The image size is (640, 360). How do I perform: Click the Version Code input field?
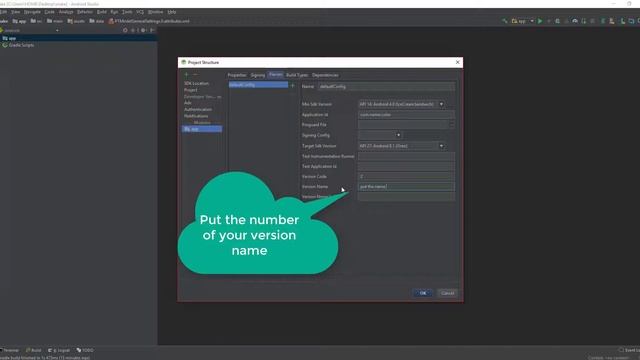[x=406, y=176]
